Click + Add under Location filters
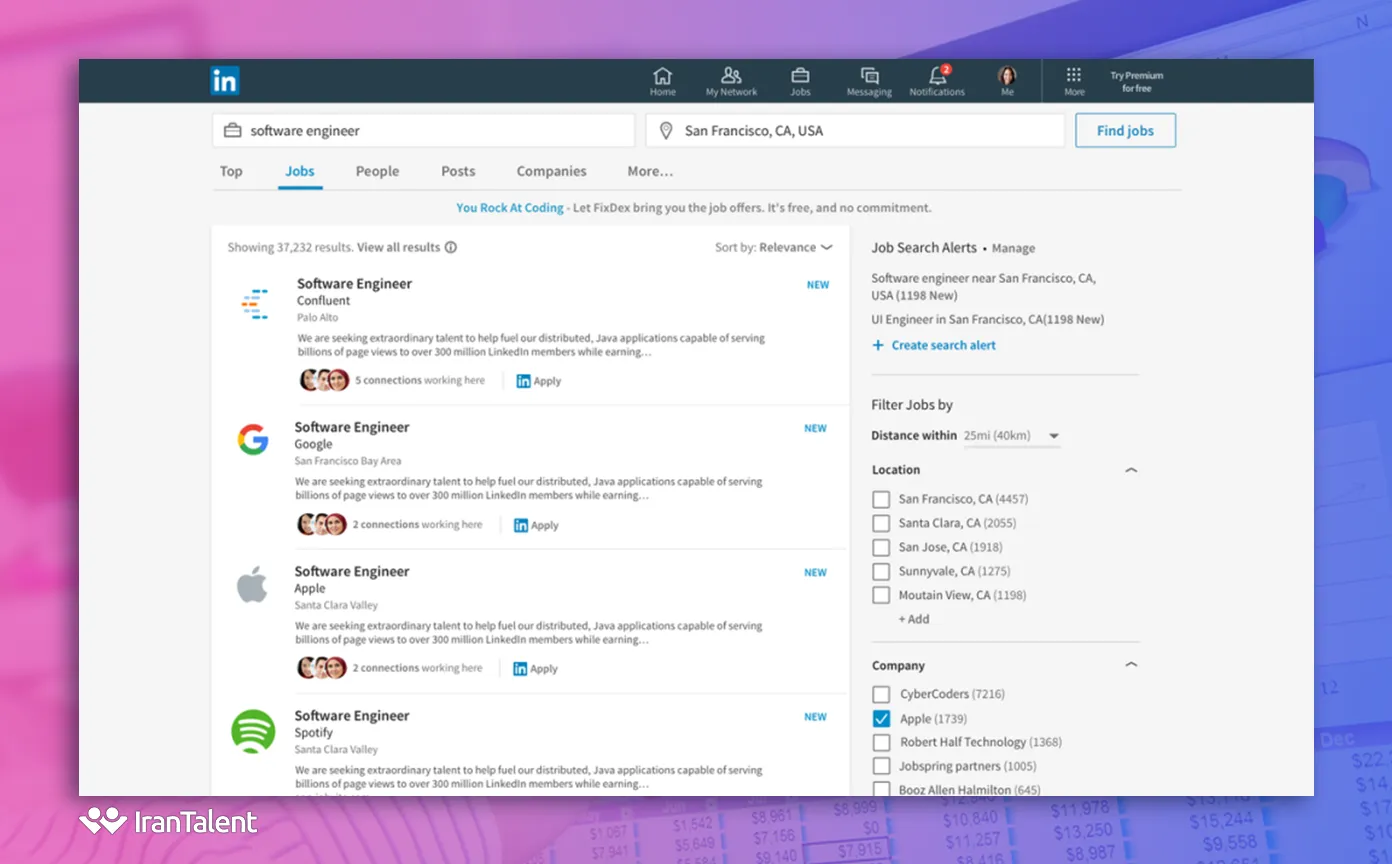This screenshot has width=1392, height=864. [913, 619]
